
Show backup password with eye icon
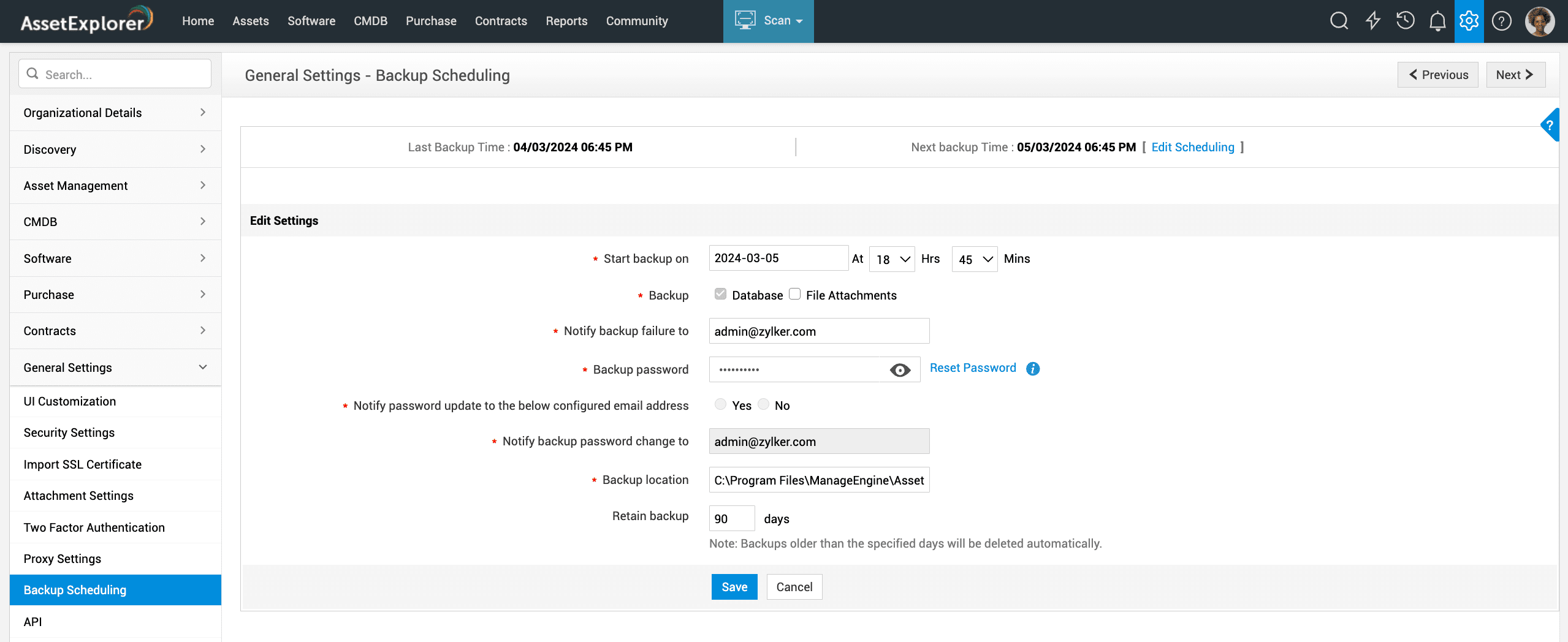click(x=900, y=370)
